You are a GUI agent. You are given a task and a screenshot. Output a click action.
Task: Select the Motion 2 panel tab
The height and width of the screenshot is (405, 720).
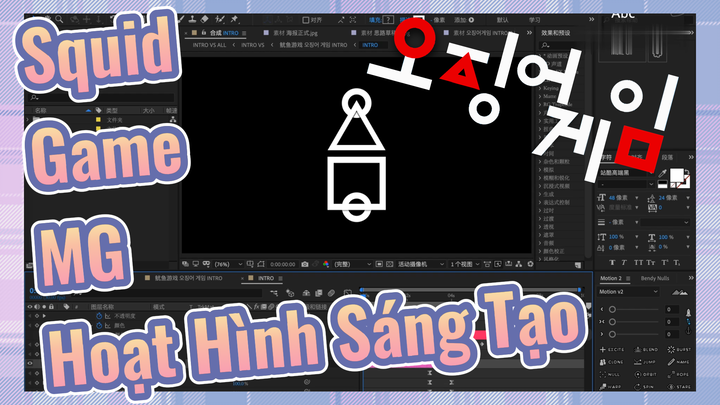[610, 278]
